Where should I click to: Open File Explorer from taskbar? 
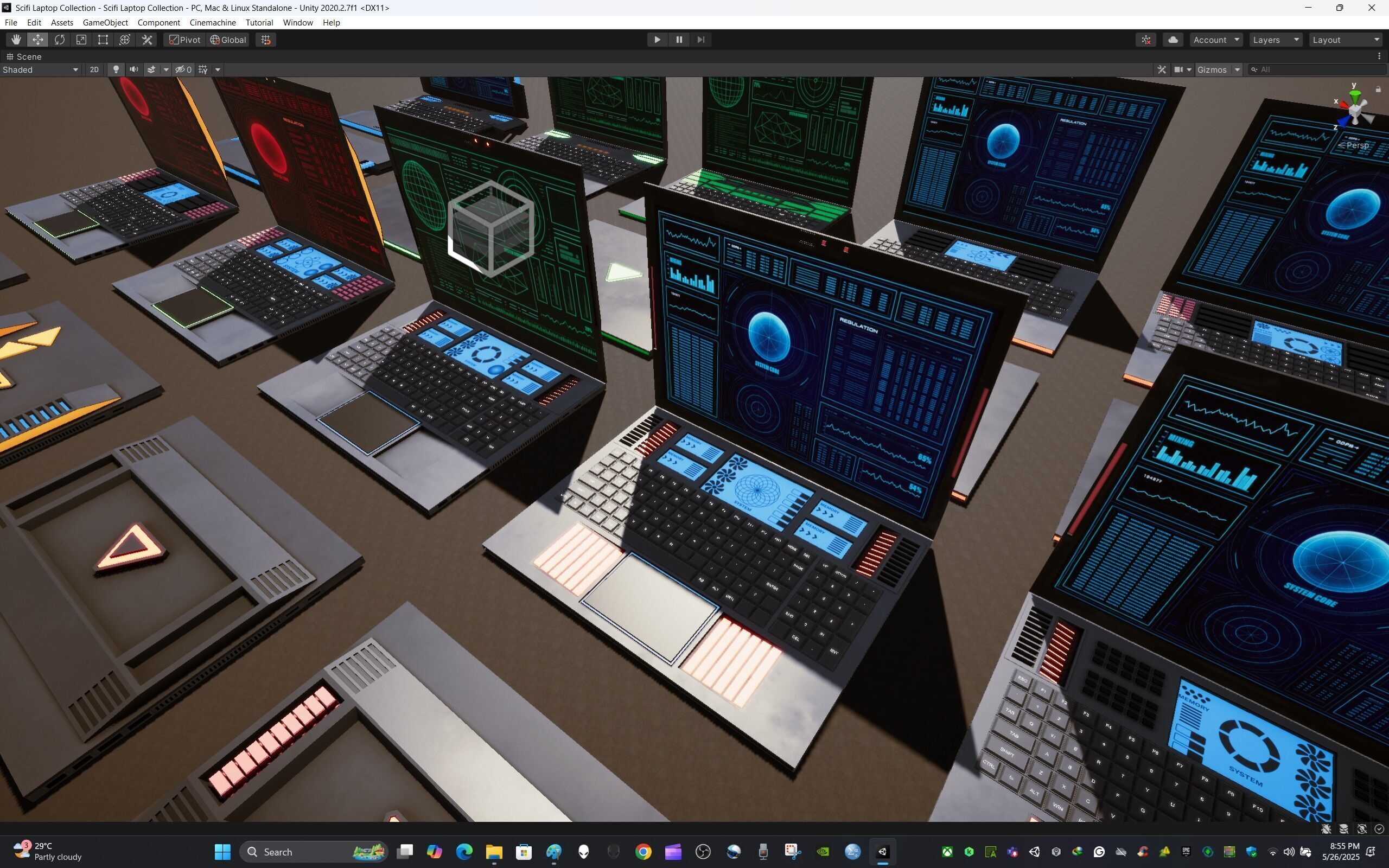coord(494,852)
